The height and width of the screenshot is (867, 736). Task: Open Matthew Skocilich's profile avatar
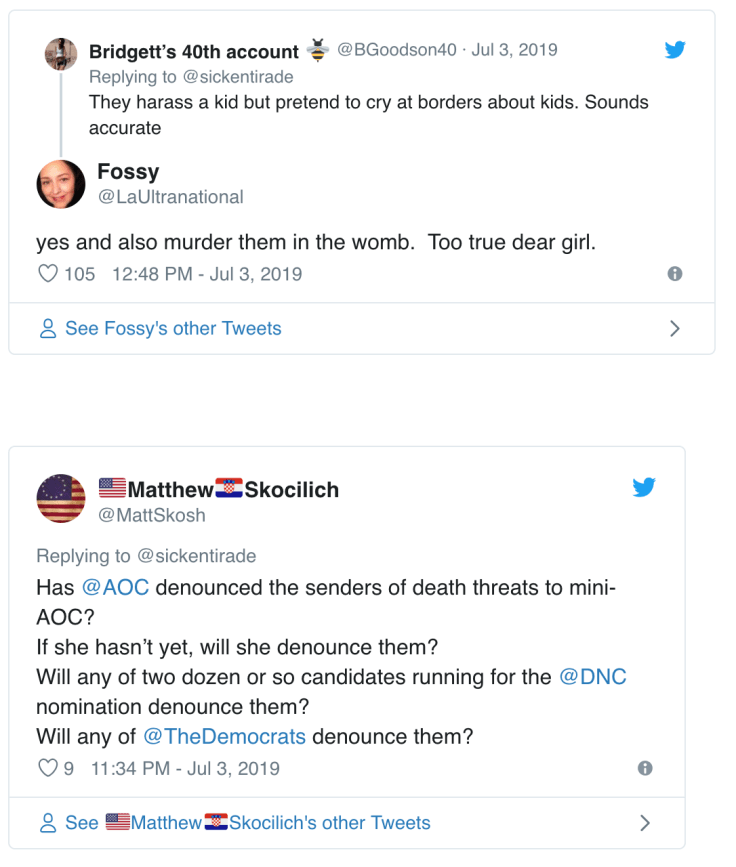pos(61,497)
